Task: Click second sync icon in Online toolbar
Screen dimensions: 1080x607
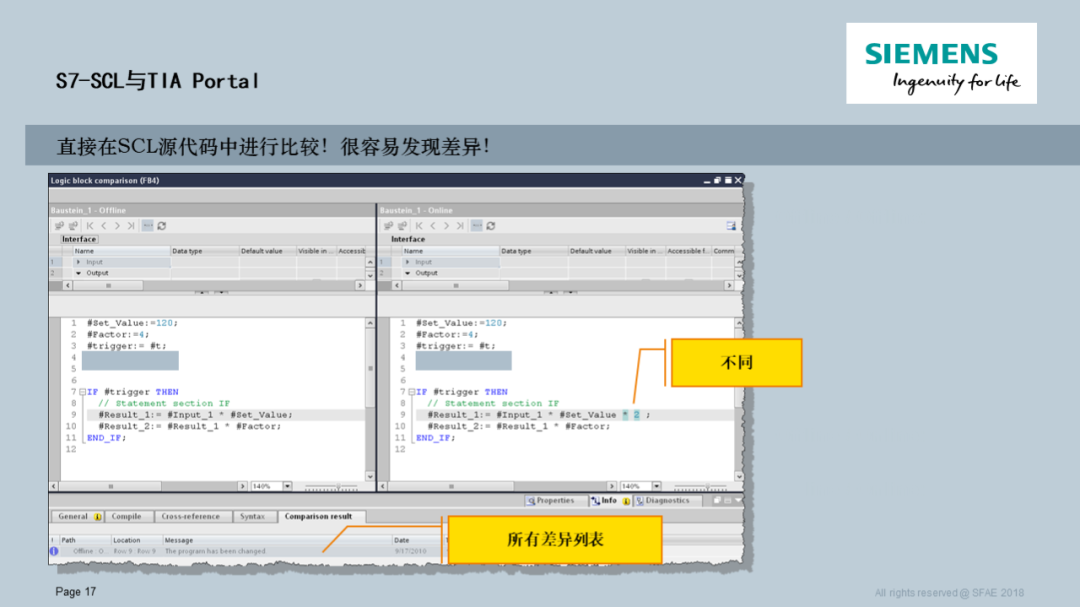Action: 402,226
